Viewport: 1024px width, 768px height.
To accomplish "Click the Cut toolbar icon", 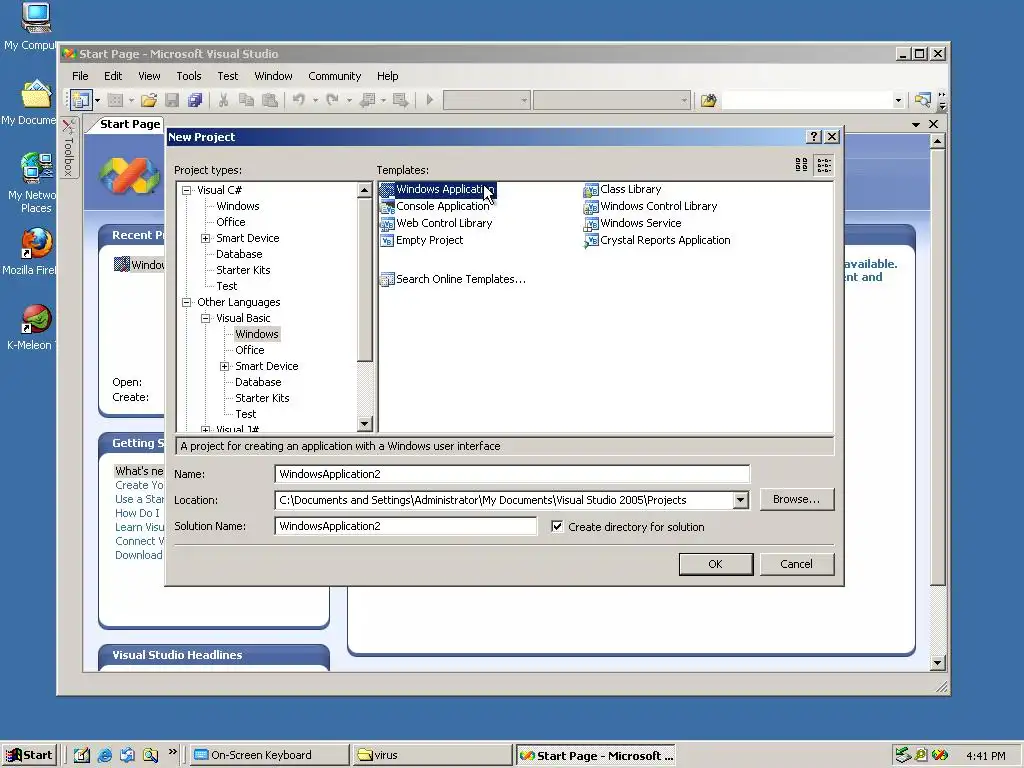I will (223, 100).
